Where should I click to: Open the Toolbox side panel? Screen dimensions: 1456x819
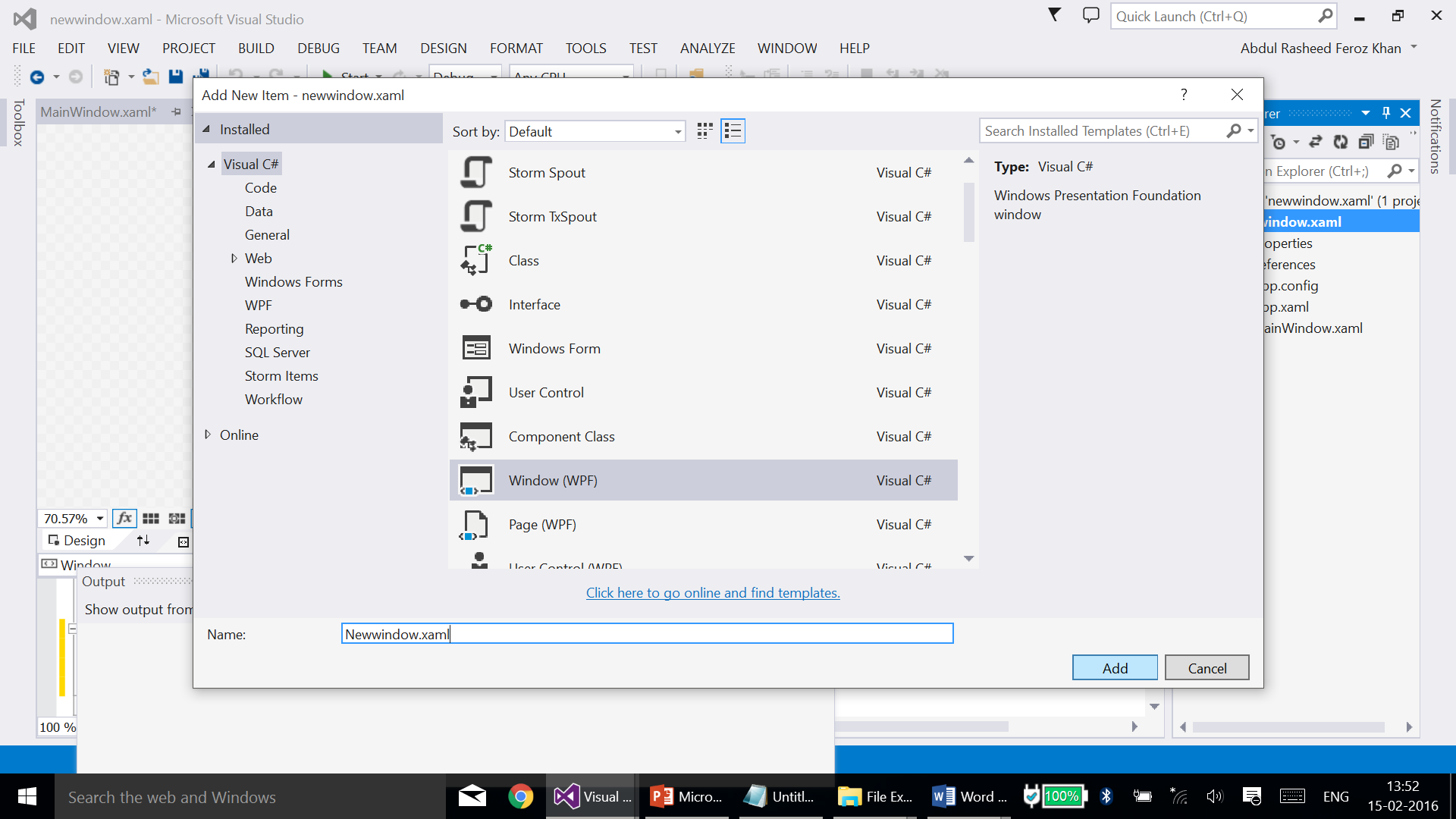[18, 122]
